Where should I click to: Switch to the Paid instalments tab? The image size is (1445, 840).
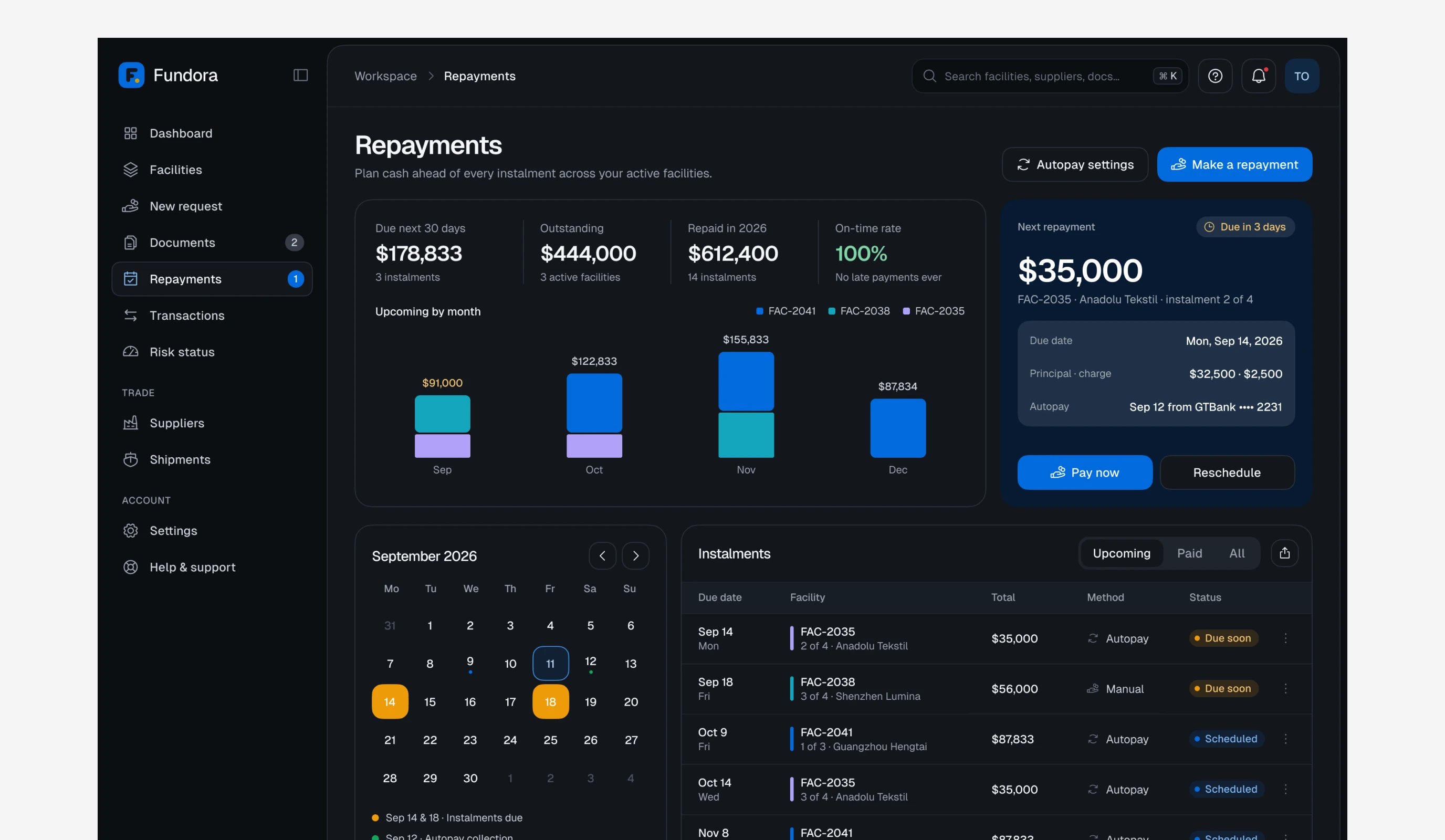(1189, 553)
